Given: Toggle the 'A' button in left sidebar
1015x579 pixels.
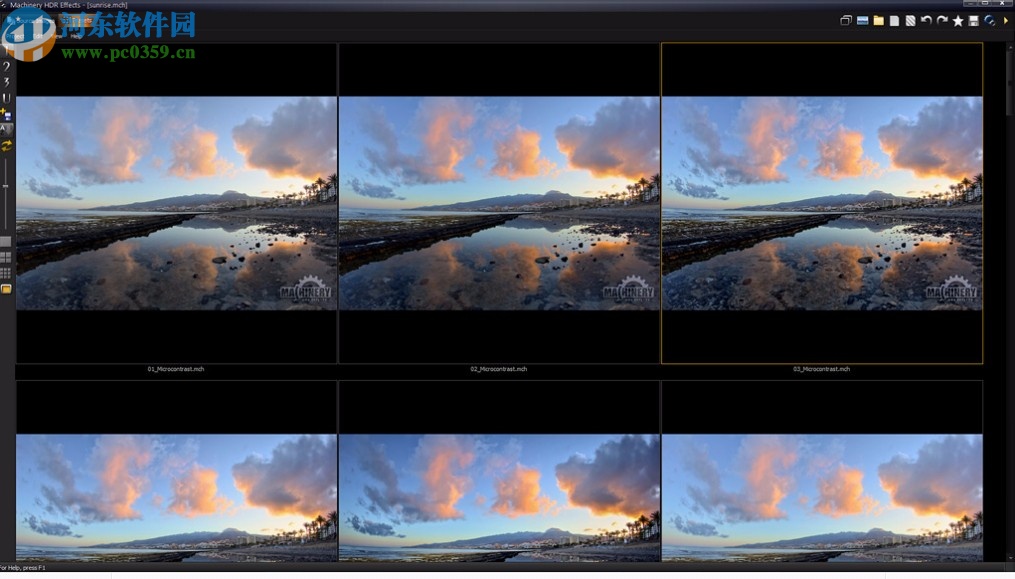Looking at the screenshot, I should pos(6,130).
